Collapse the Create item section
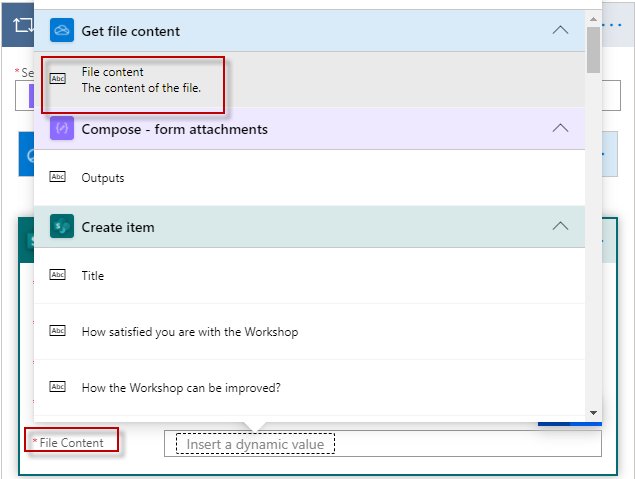Image resolution: width=635 pixels, height=479 pixels. [561, 227]
